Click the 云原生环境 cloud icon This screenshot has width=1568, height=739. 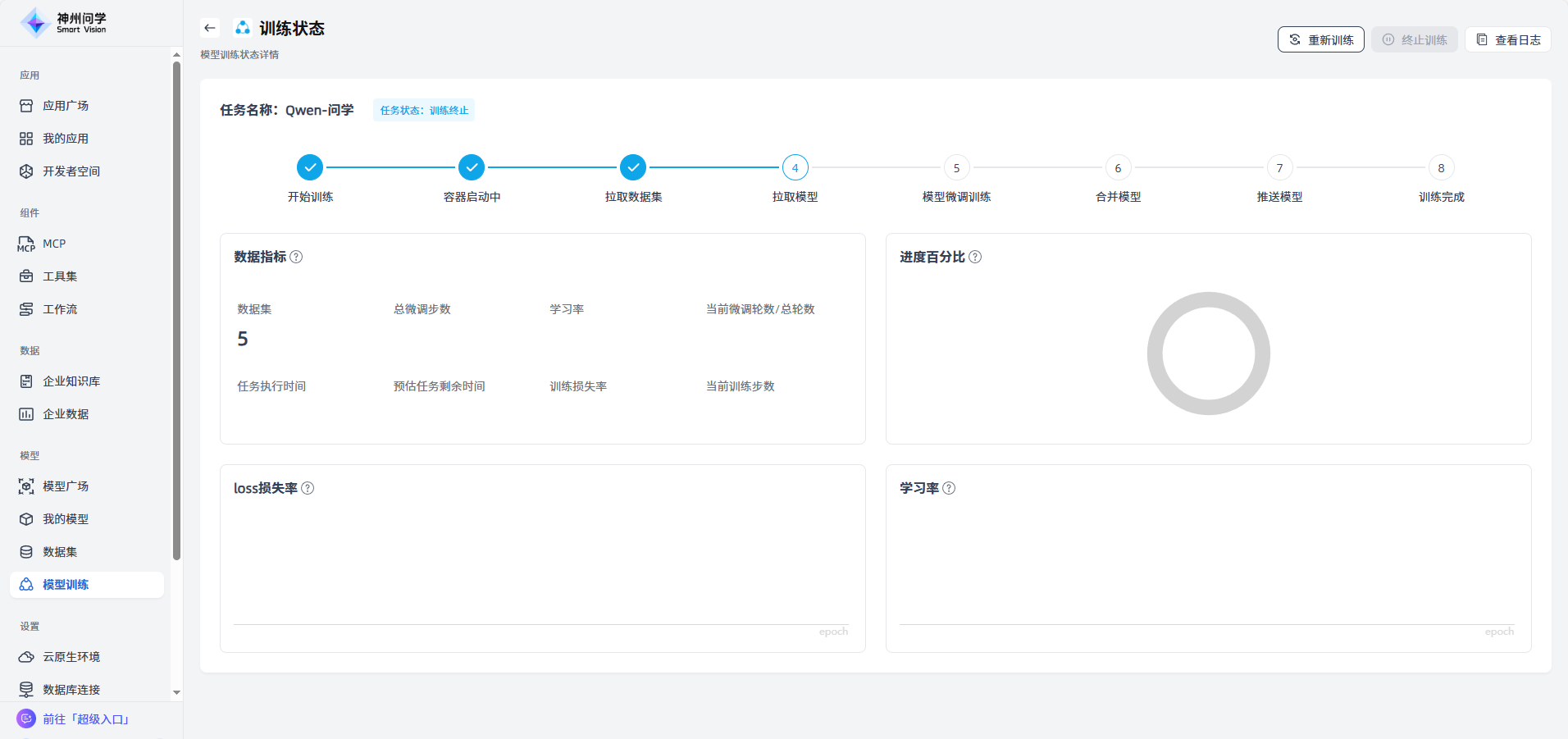[26, 657]
